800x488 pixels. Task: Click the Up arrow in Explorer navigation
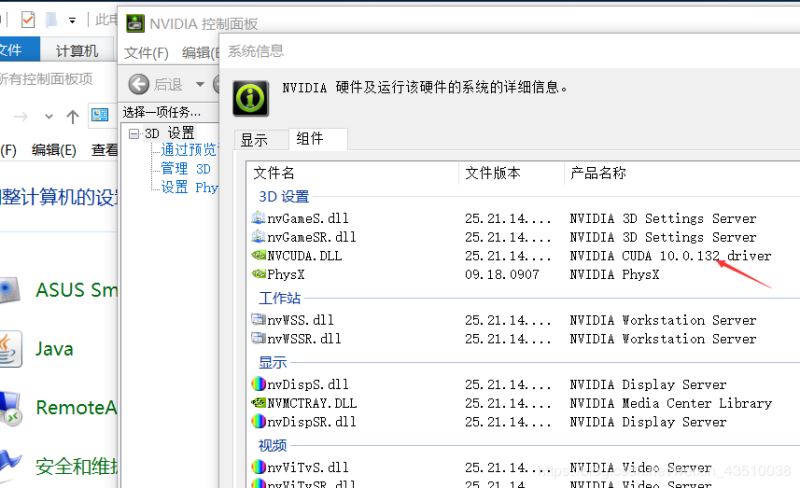72,117
